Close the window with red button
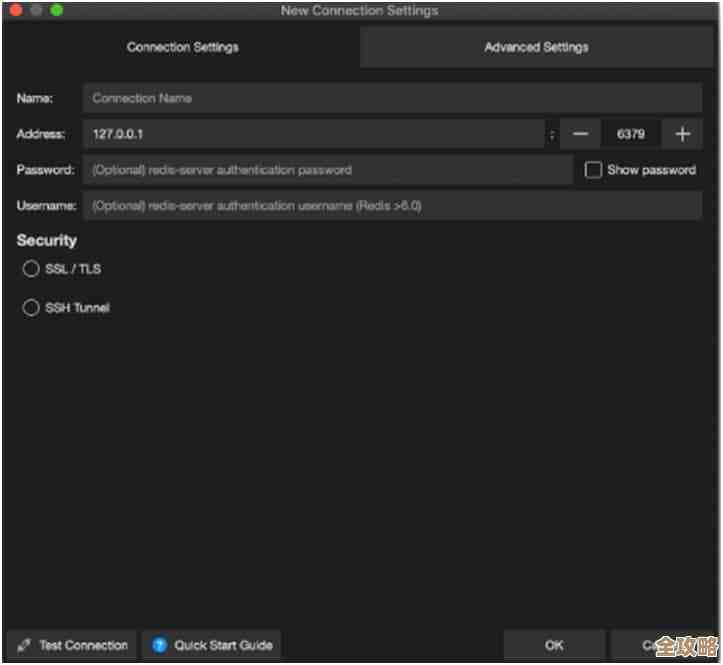The width and height of the screenshot is (723, 665). (x=16, y=10)
